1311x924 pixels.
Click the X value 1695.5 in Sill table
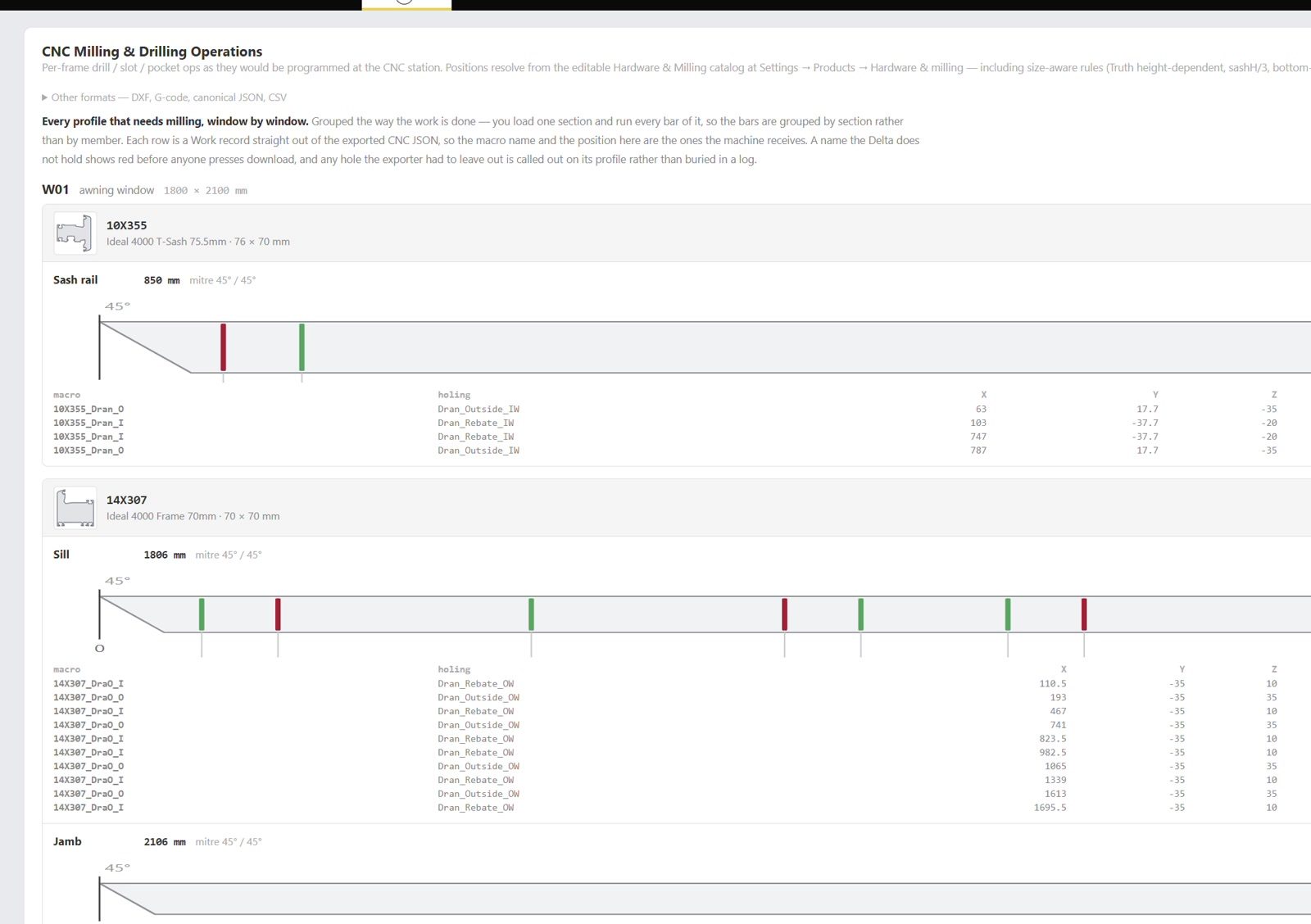click(1050, 808)
